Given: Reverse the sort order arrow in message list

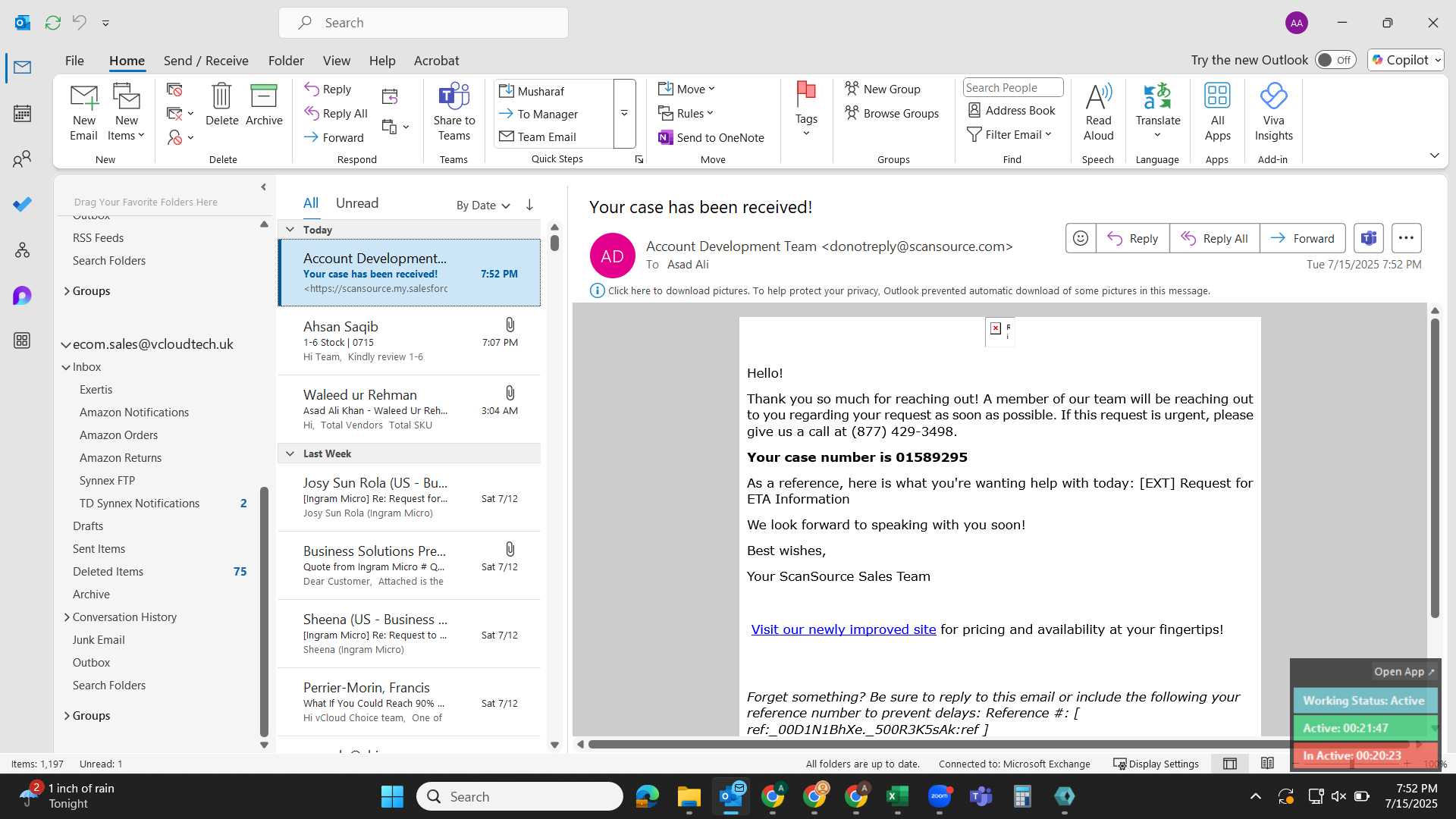Looking at the screenshot, I should (529, 205).
